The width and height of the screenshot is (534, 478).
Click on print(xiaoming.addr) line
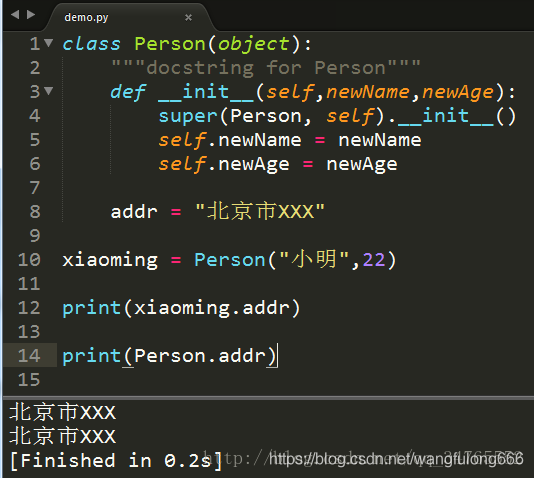tap(181, 308)
